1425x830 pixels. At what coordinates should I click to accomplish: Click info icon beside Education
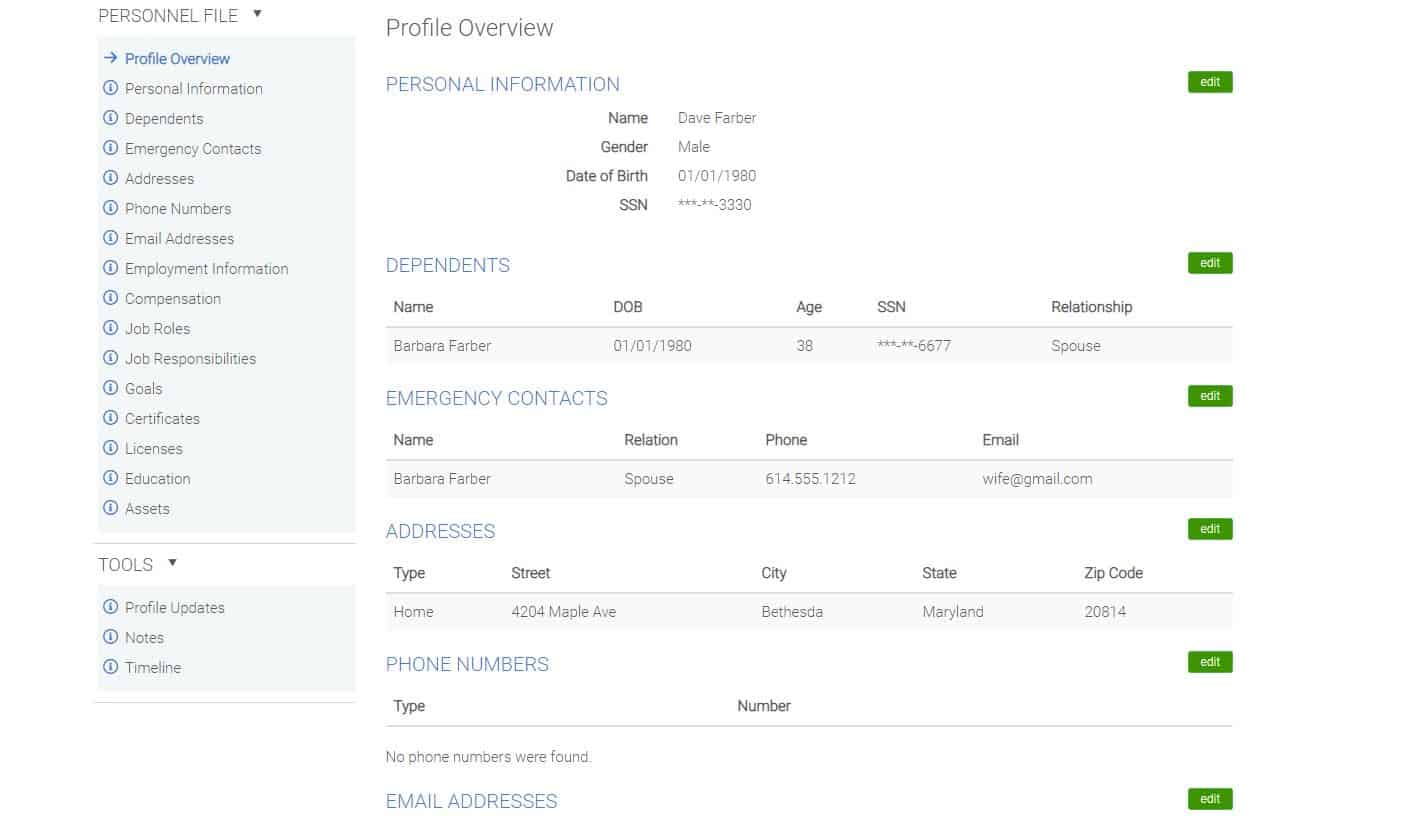click(x=111, y=478)
